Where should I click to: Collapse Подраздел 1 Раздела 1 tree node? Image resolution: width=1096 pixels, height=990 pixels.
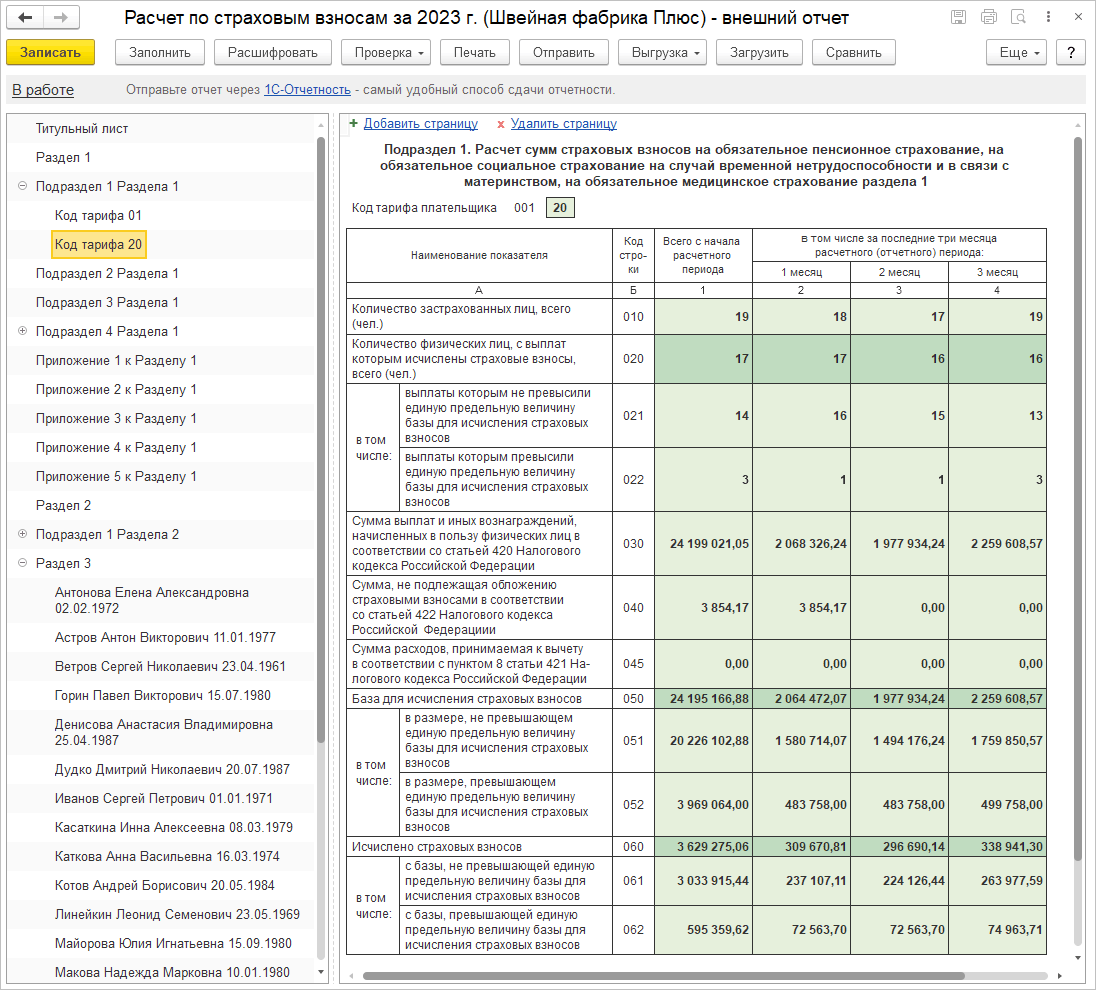pyautogui.click(x=22, y=186)
